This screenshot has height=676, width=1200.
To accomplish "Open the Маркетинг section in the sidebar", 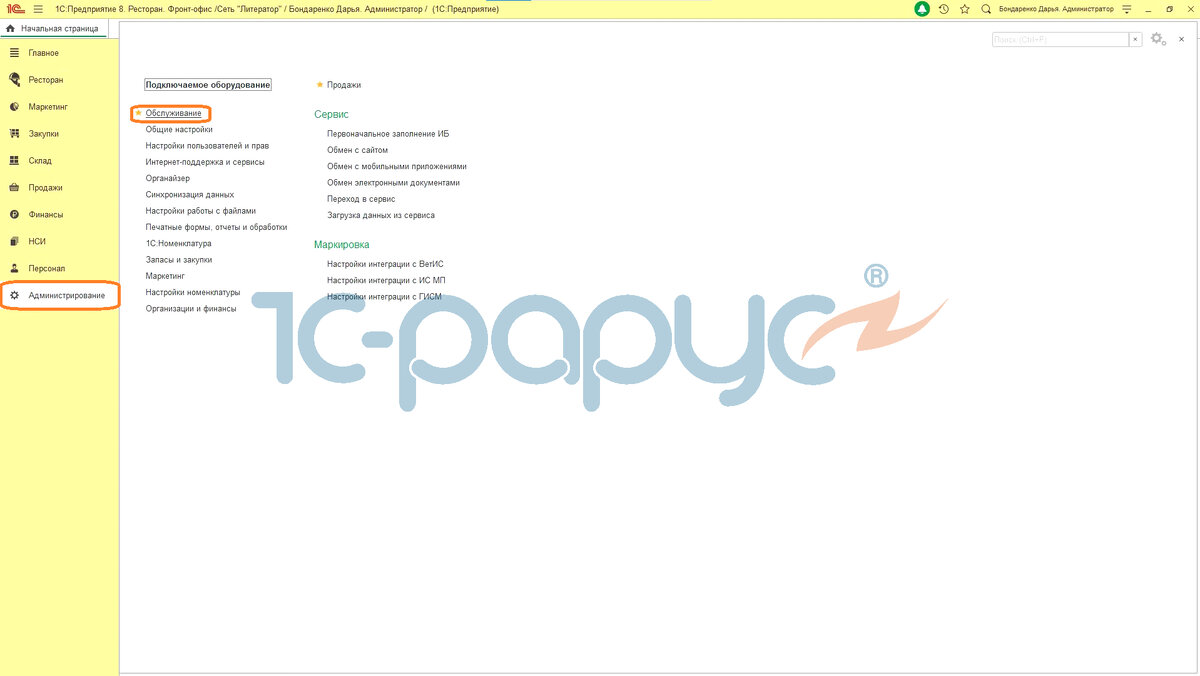I will tap(48, 107).
